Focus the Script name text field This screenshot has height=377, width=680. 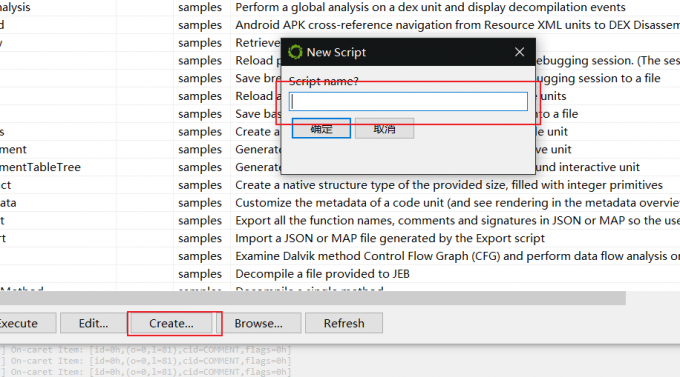coord(408,102)
